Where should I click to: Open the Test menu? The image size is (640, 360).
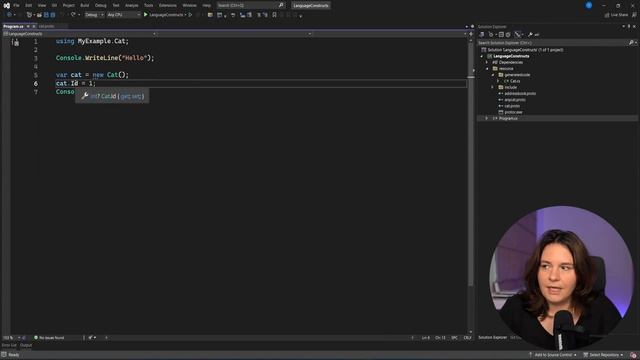[x=116, y=5]
